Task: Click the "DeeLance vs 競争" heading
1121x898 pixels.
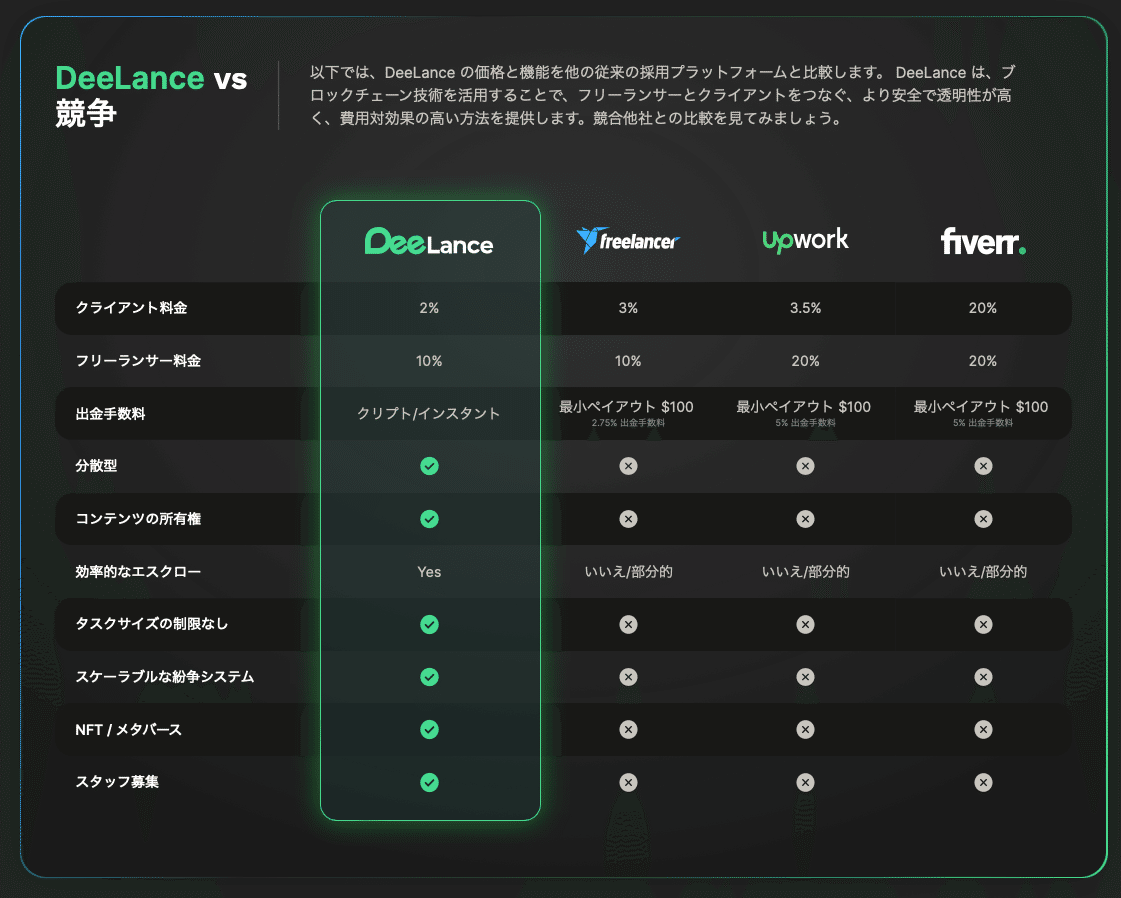Action: 151,95
